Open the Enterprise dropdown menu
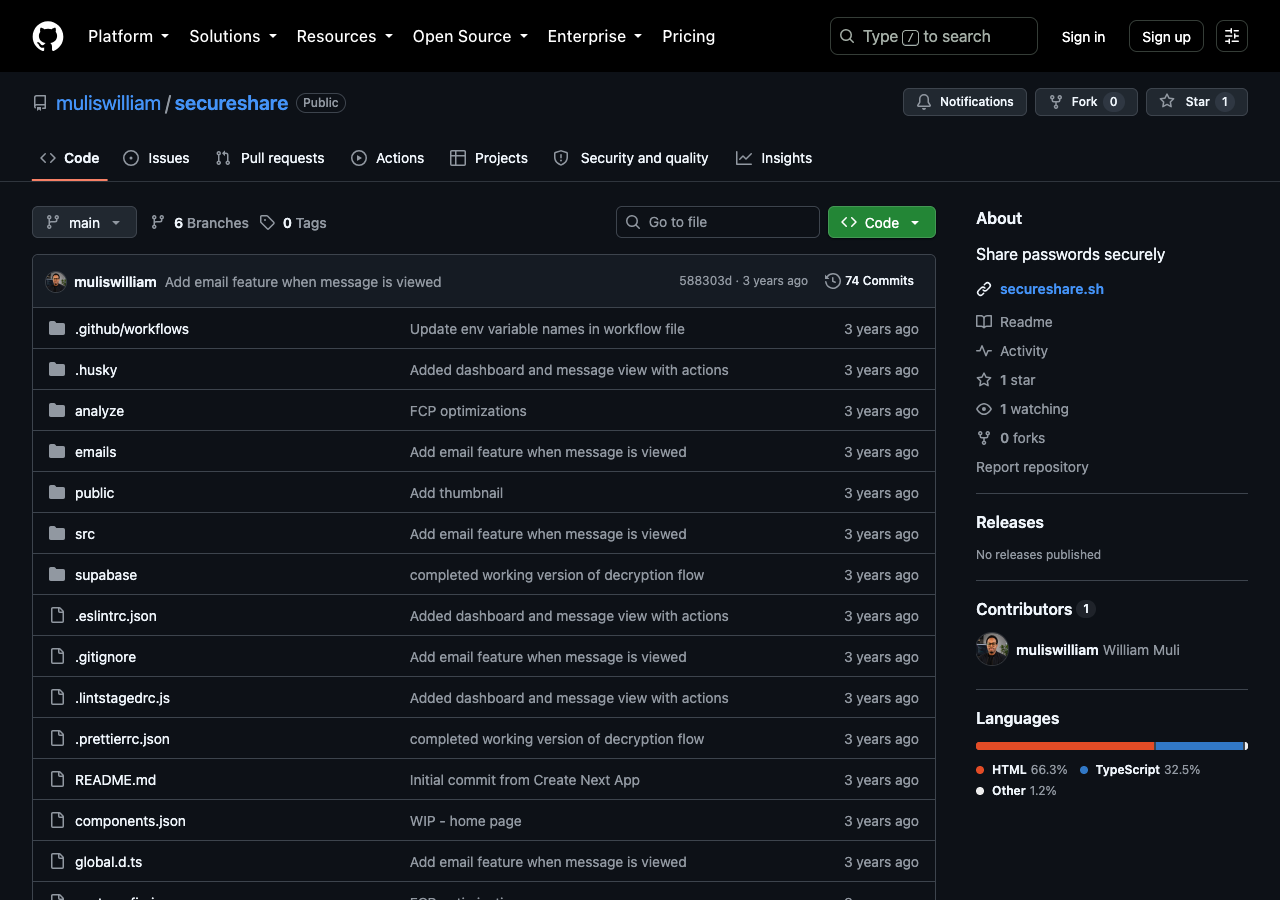 pos(595,36)
